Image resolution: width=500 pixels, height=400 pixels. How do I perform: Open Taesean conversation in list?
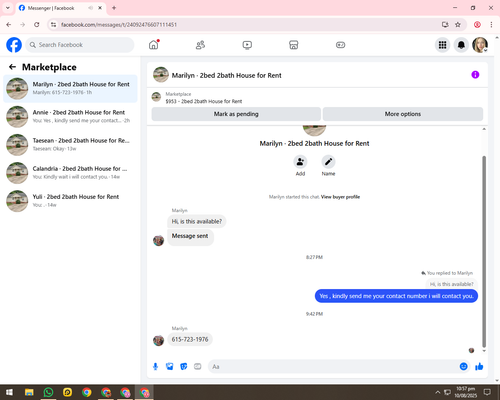coord(70,144)
